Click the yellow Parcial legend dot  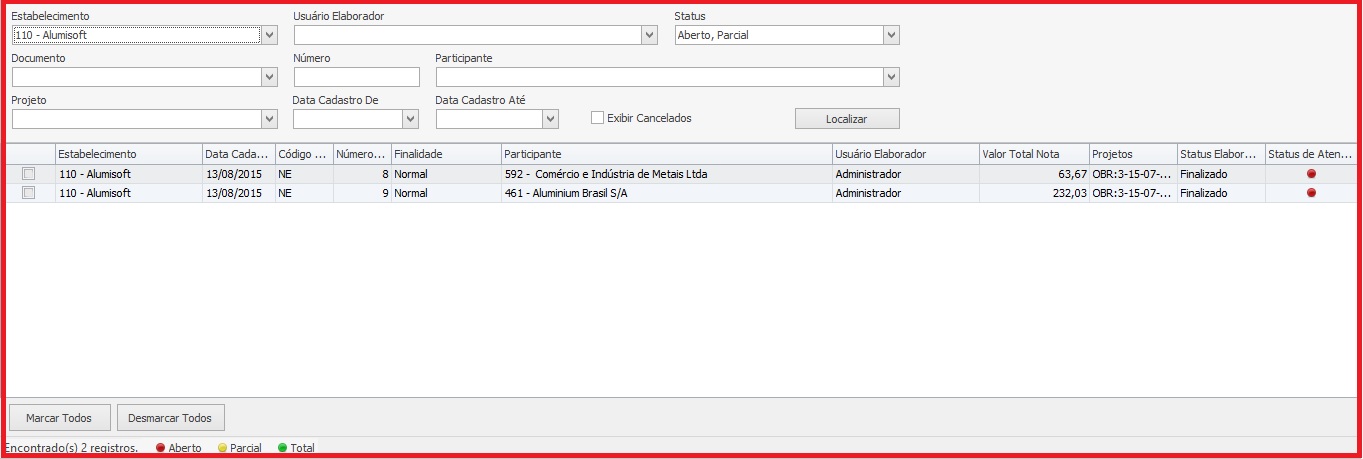tap(222, 448)
